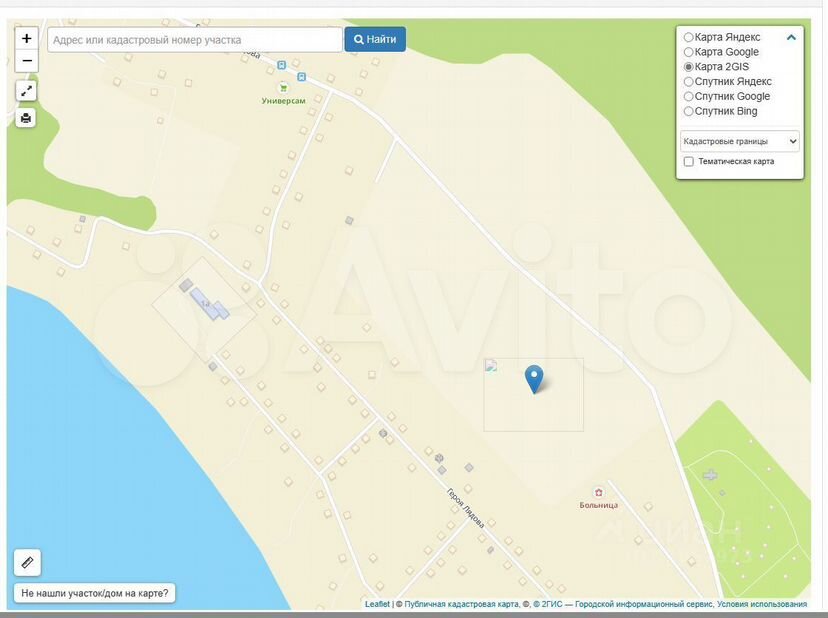Zoom out with the minus button
This screenshot has height=618, width=828.
point(27,61)
